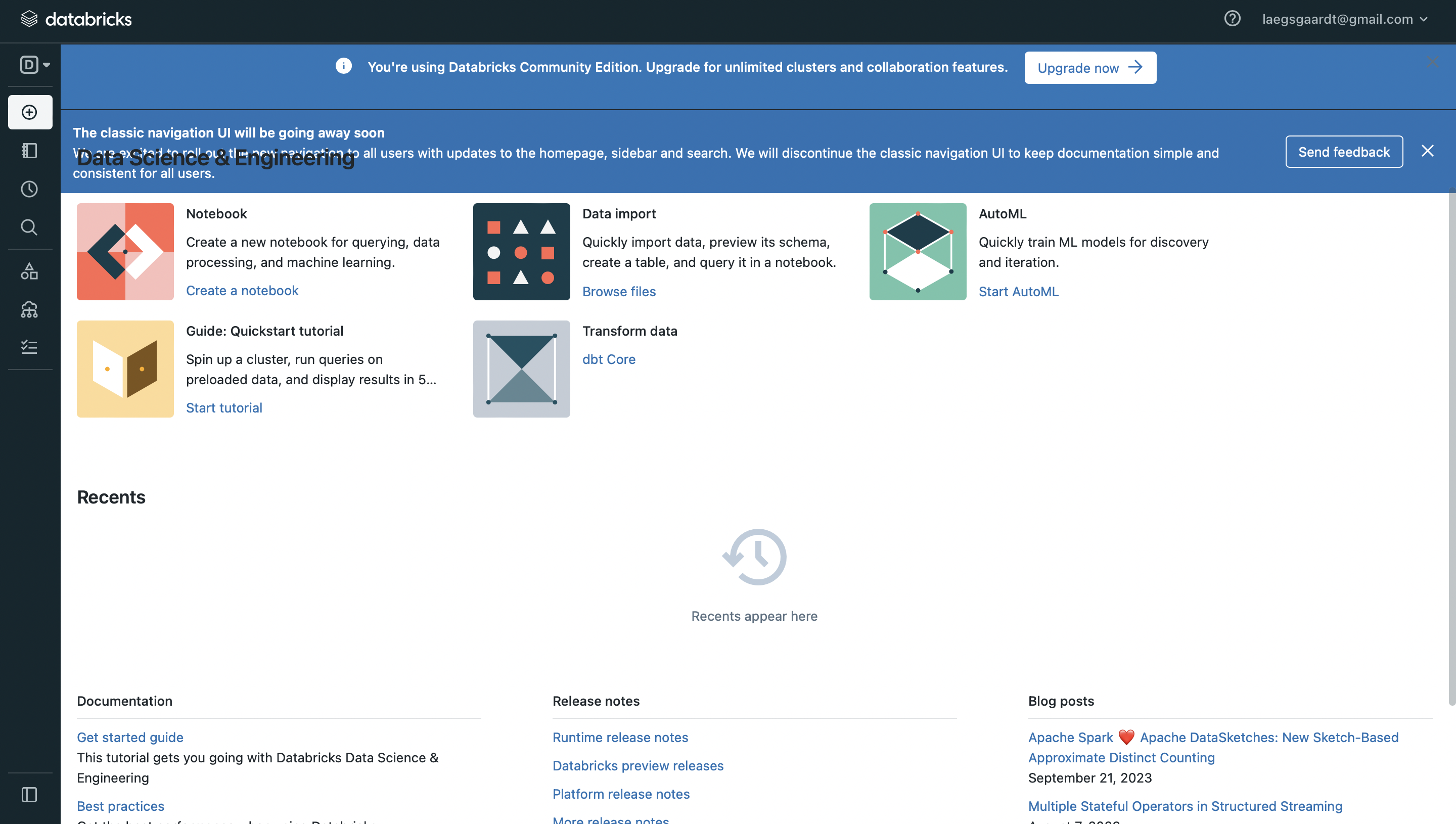Open the Compute clusters icon in sidebar

29,309
